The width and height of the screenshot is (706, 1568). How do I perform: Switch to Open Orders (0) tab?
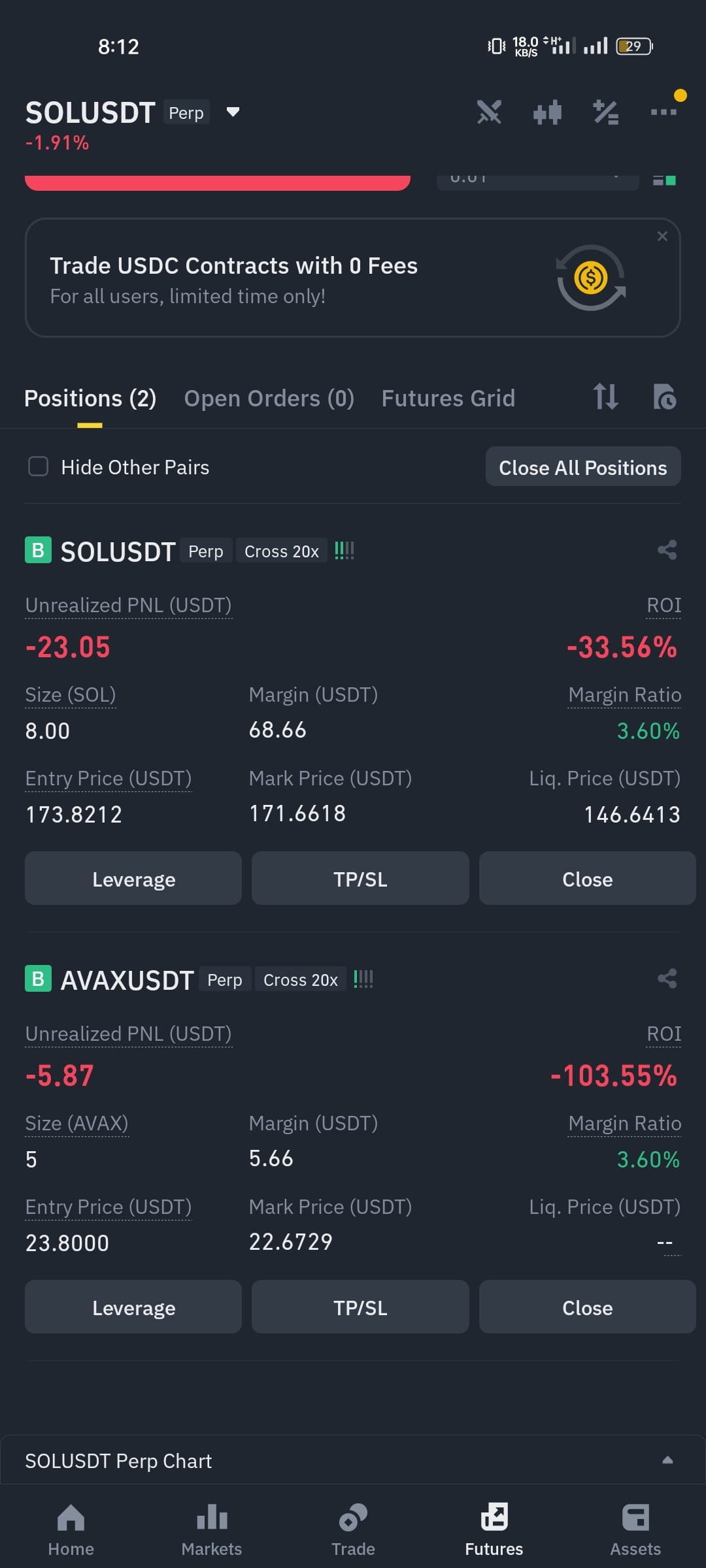(269, 398)
